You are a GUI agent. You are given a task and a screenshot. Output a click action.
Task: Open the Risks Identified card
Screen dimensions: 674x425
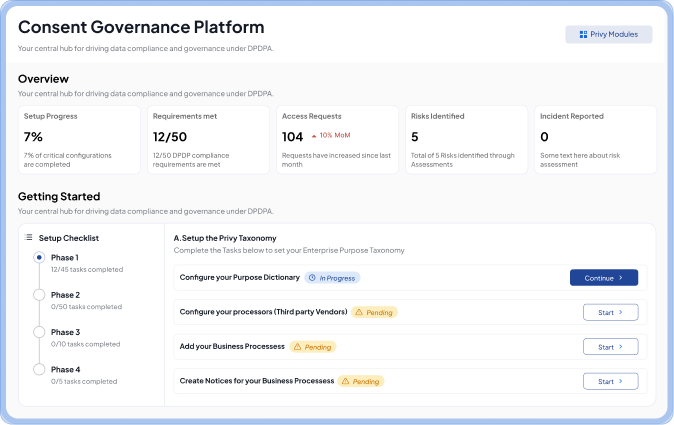click(x=466, y=140)
